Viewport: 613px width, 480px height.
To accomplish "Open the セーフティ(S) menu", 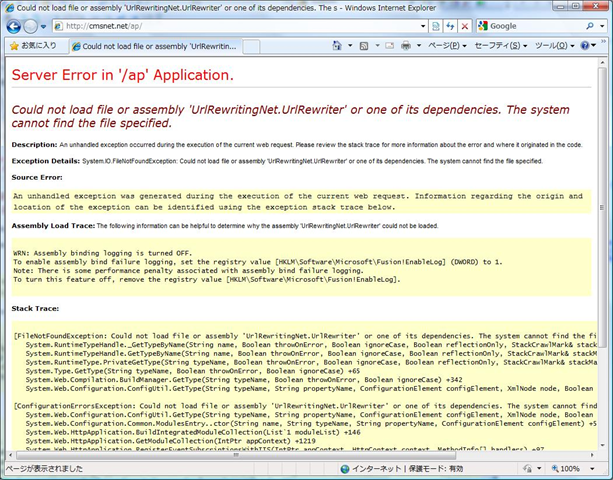I will [501, 46].
